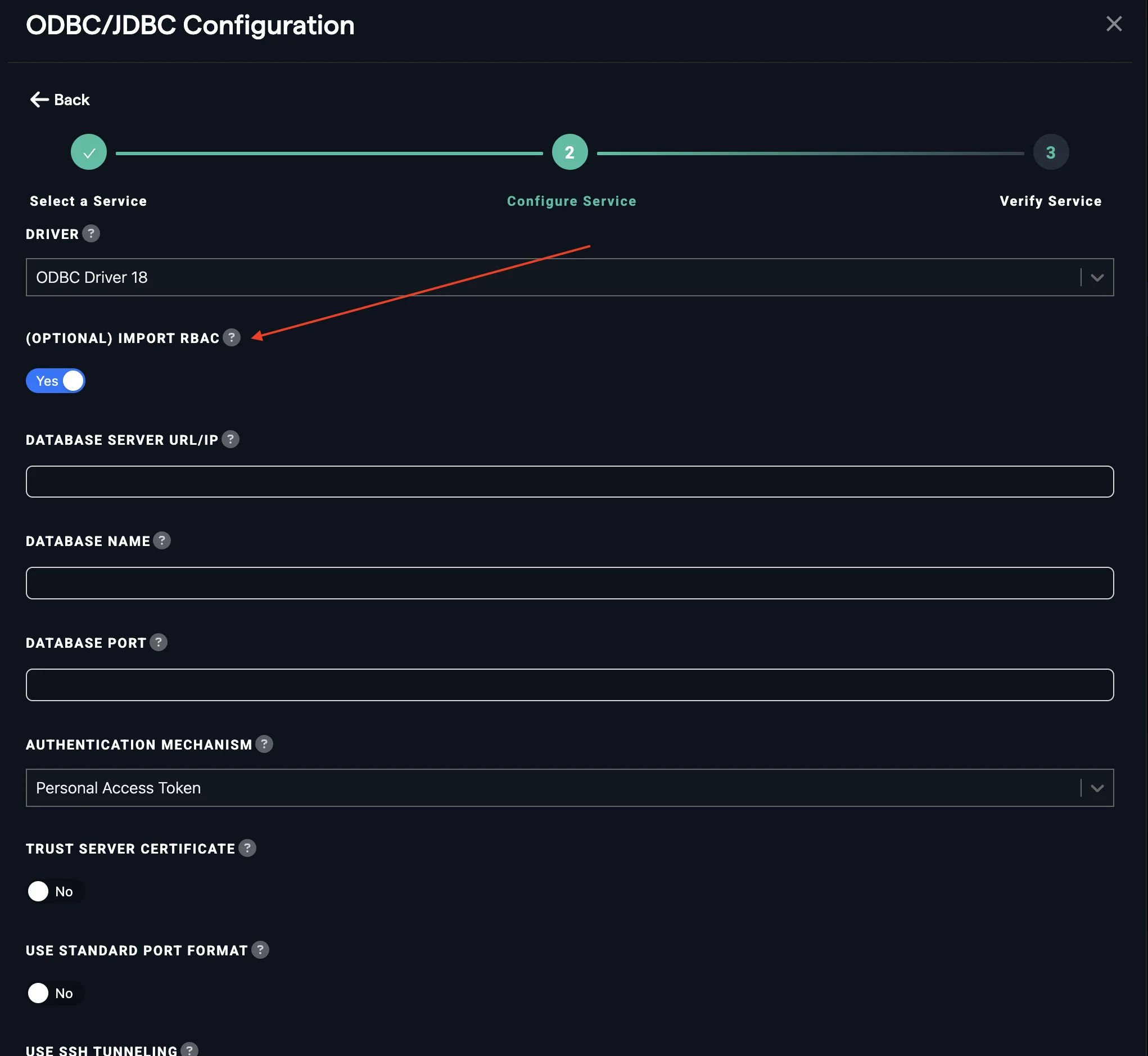Open the Driver help tooltip

(x=92, y=233)
